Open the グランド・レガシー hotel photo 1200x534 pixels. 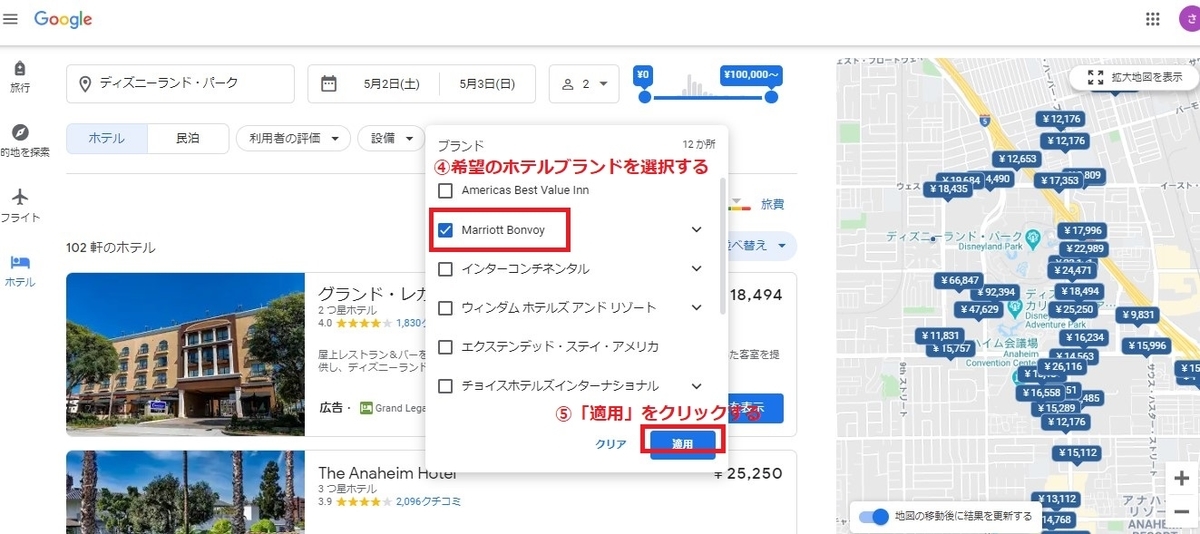coord(186,355)
